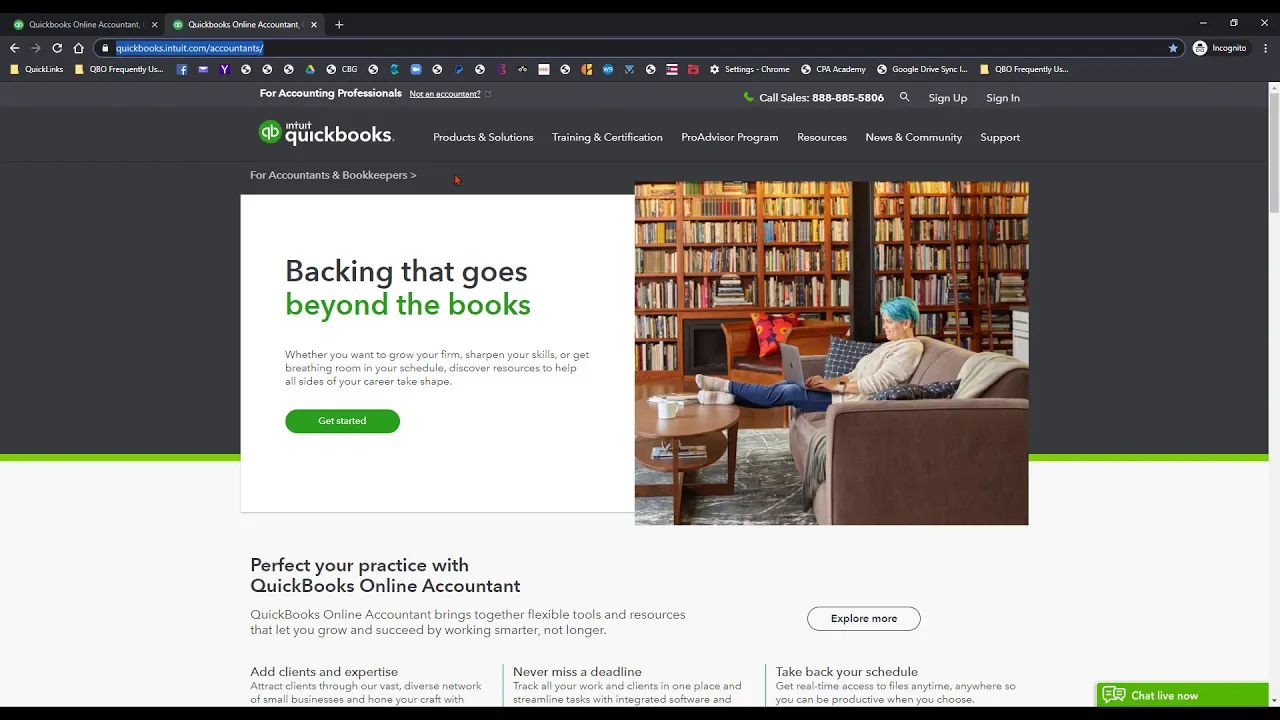Open the Training & Certification menu
The height and width of the screenshot is (720, 1280).
click(x=607, y=137)
